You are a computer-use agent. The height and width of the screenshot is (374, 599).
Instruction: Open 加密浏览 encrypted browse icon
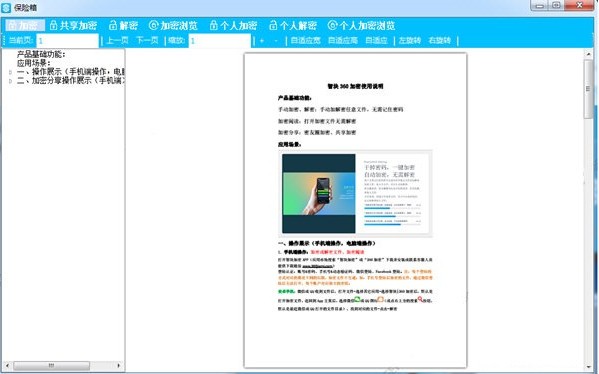pyautogui.click(x=154, y=25)
